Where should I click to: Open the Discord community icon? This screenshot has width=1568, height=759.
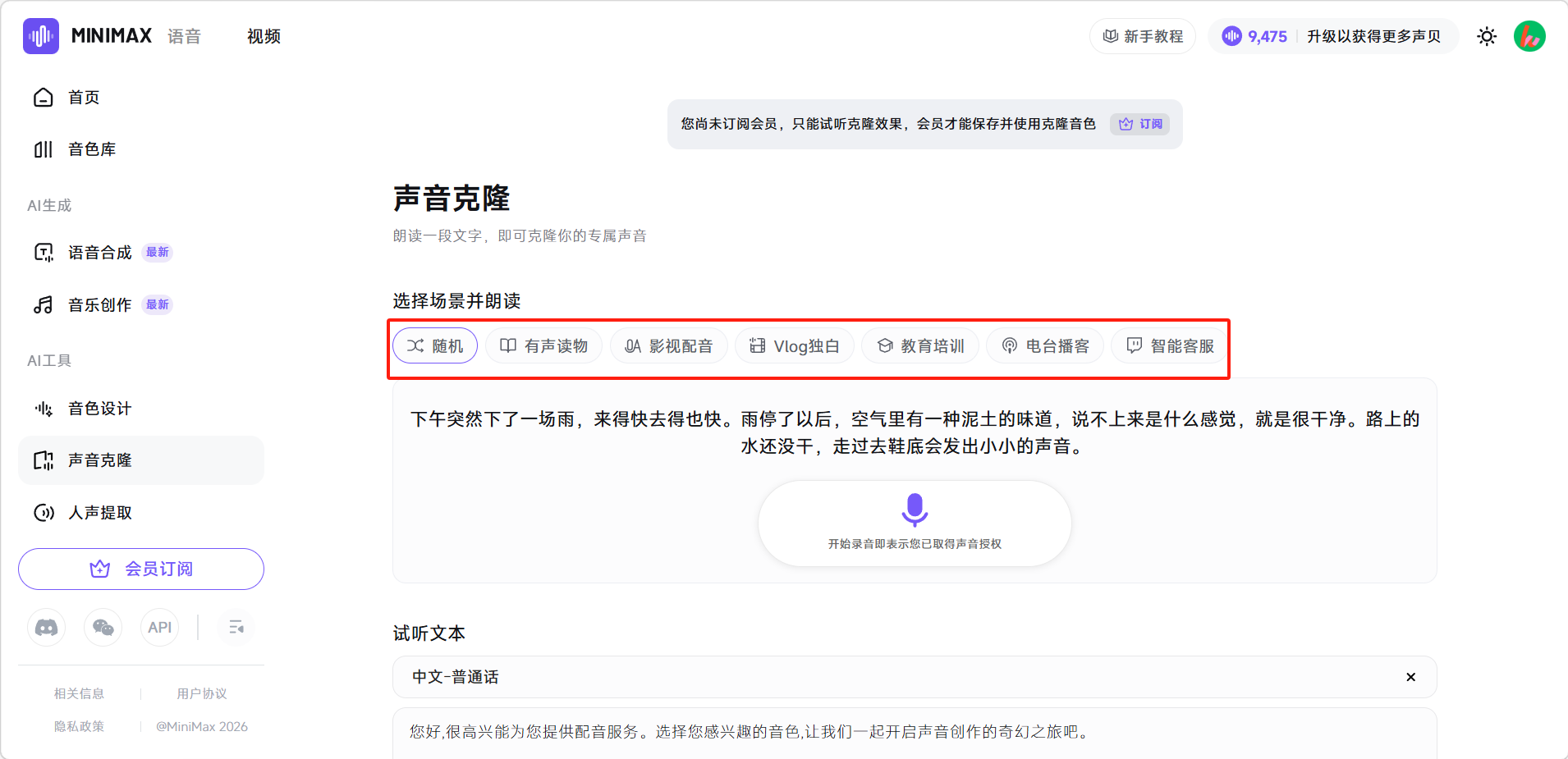coord(47,628)
